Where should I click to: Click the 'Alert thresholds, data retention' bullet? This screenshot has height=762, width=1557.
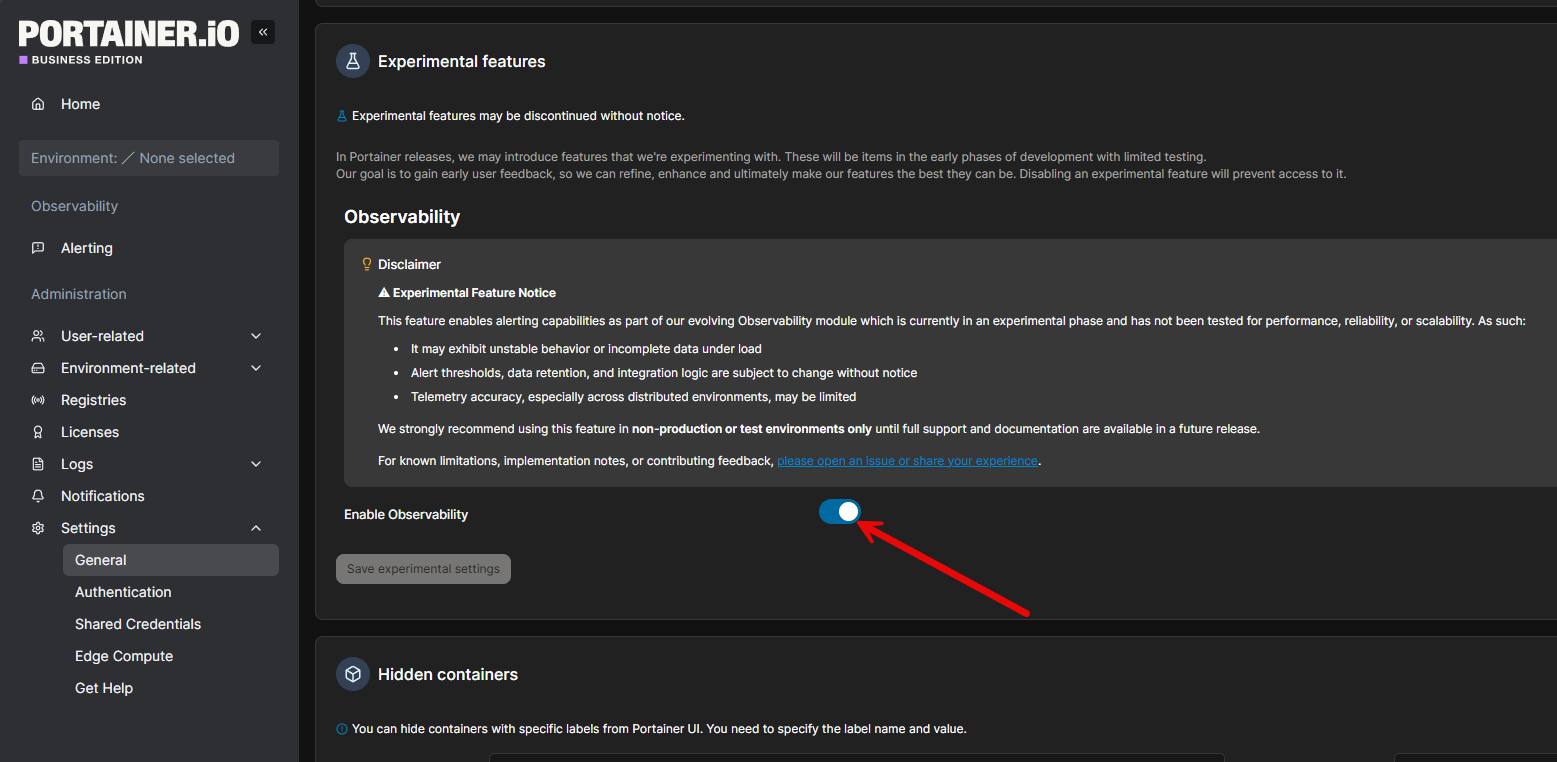click(x=664, y=373)
